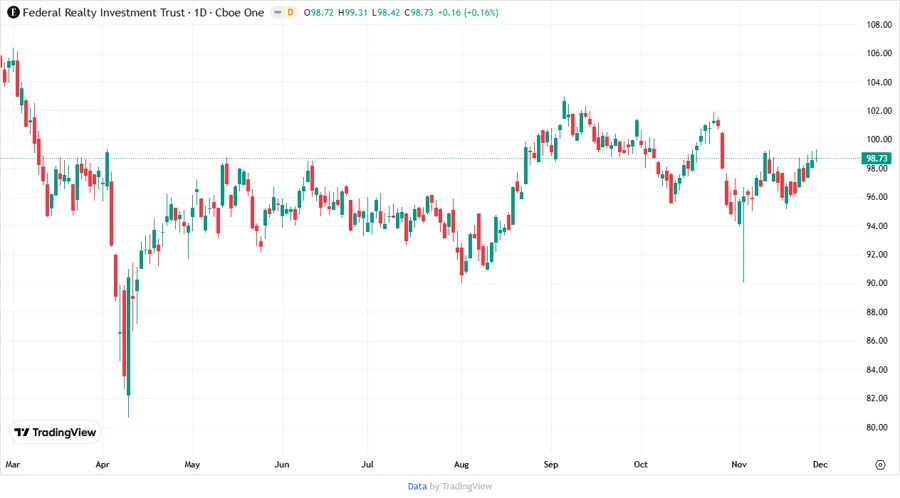Viewport: 900px width, 498px height.
Task: Click the orange 'D' delayed data badge
Action: point(290,12)
